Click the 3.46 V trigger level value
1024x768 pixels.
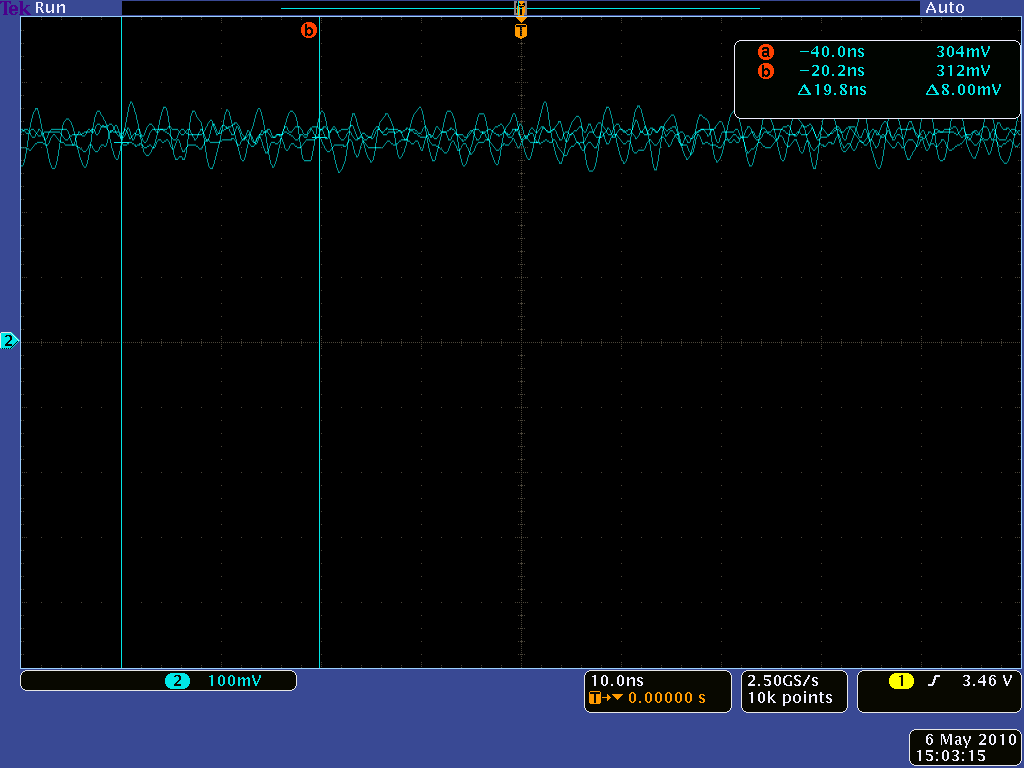(x=987, y=681)
